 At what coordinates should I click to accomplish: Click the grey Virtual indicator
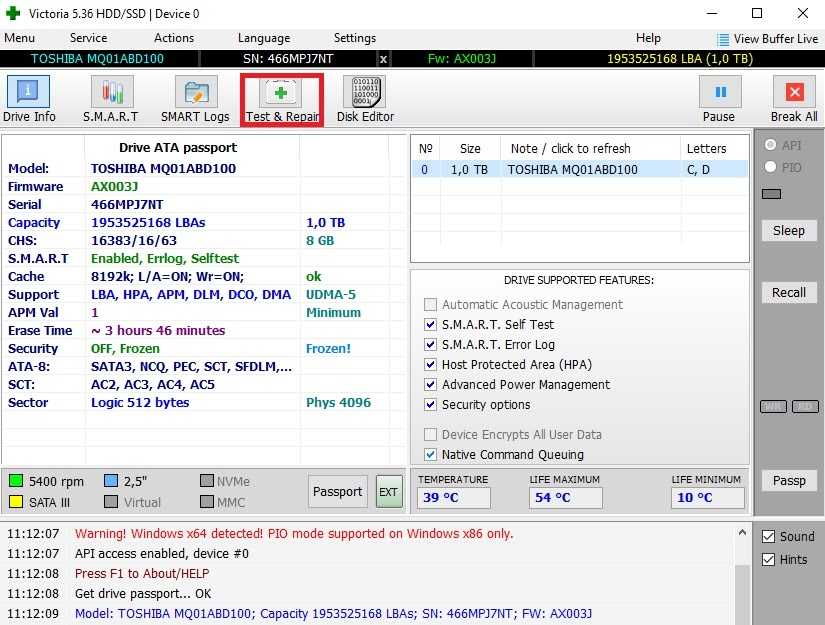(110, 502)
